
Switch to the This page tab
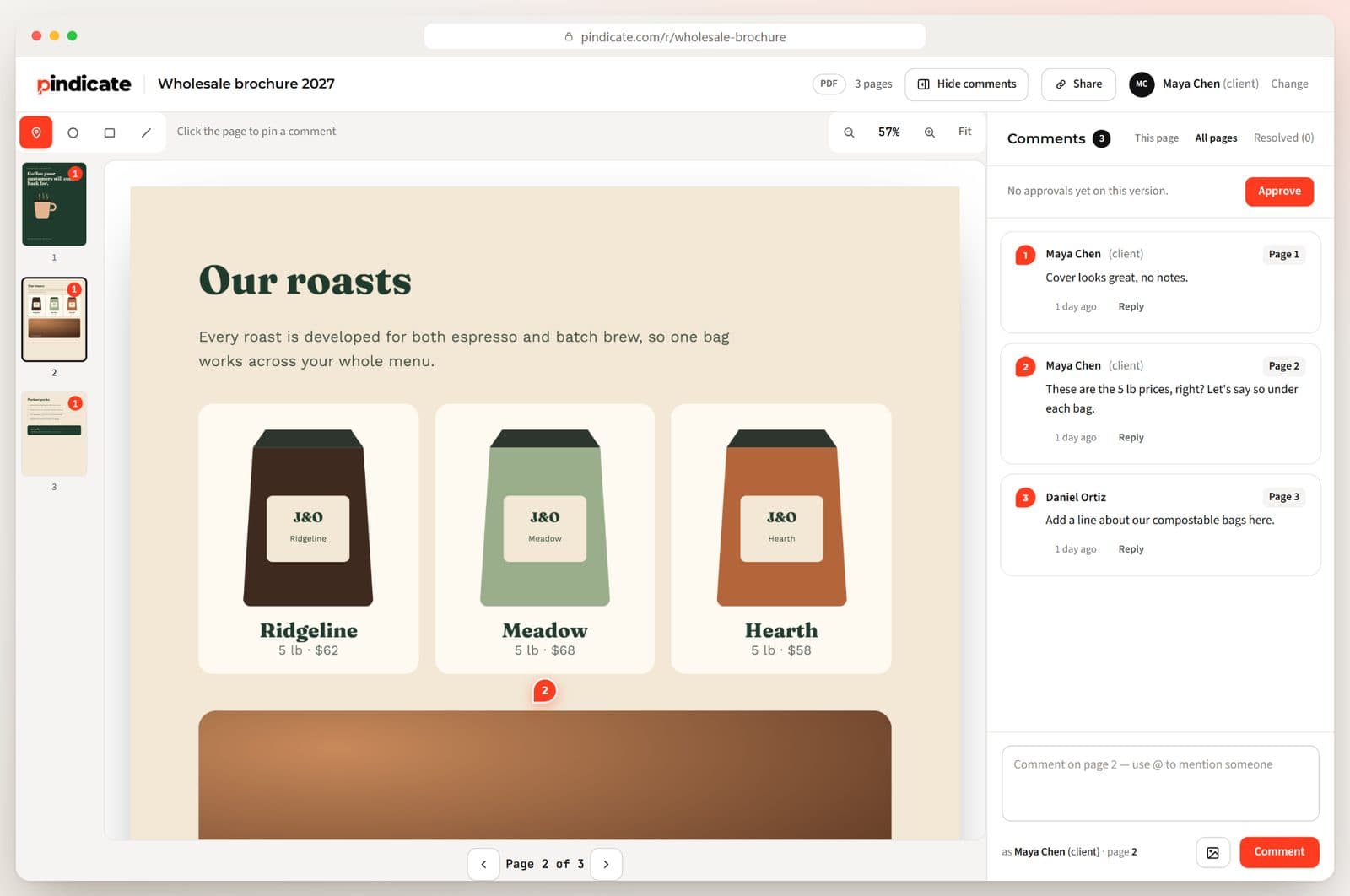click(1156, 138)
